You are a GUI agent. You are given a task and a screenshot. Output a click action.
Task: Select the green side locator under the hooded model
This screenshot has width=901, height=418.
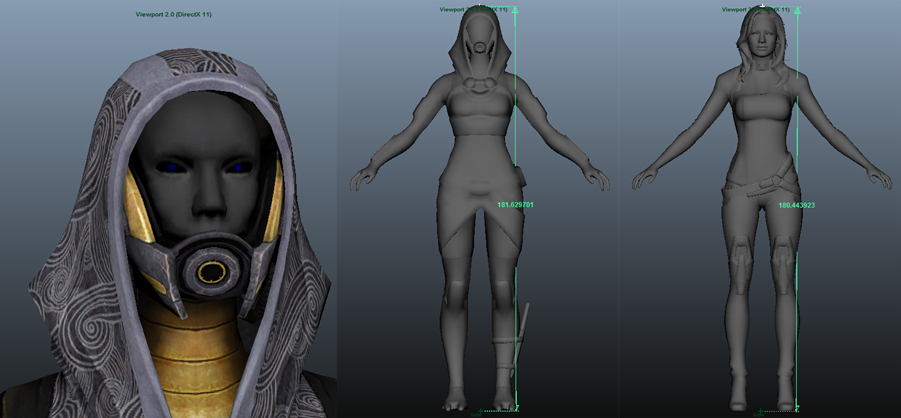coord(479,411)
